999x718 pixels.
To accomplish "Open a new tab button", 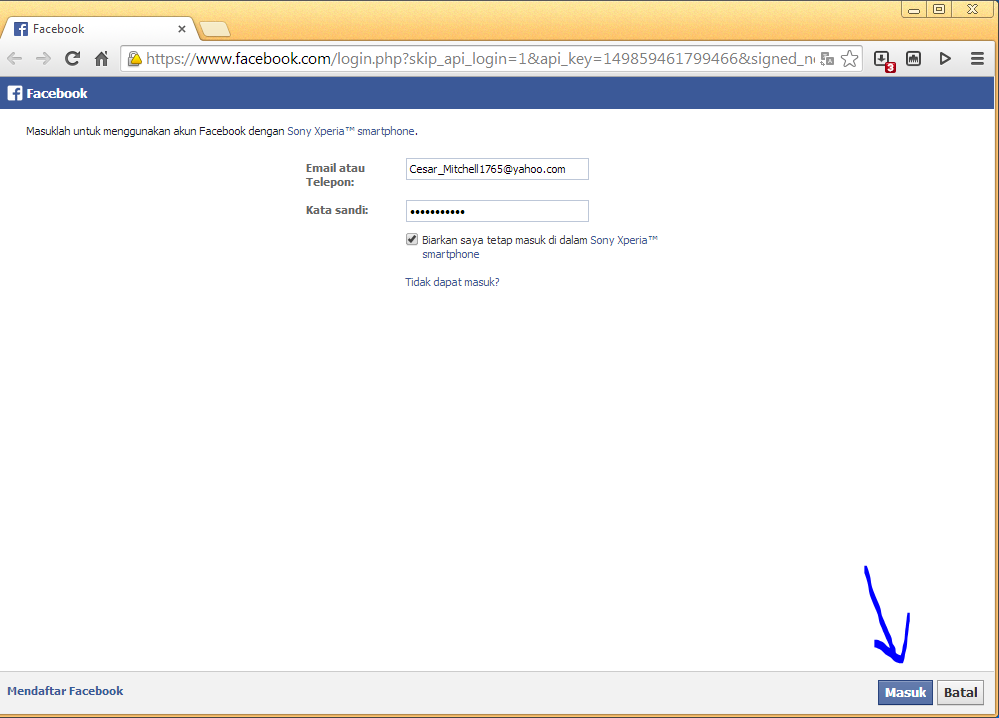I will pyautogui.click(x=215, y=29).
